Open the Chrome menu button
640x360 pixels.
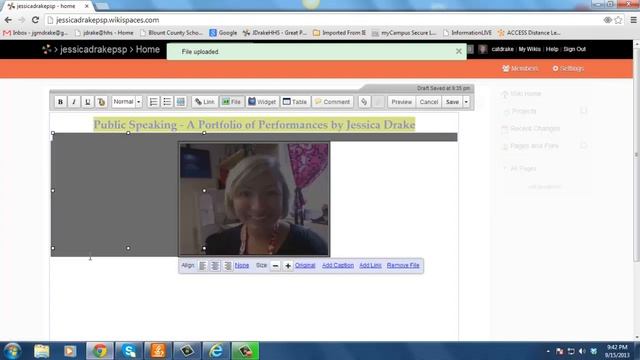tap(633, 20)
